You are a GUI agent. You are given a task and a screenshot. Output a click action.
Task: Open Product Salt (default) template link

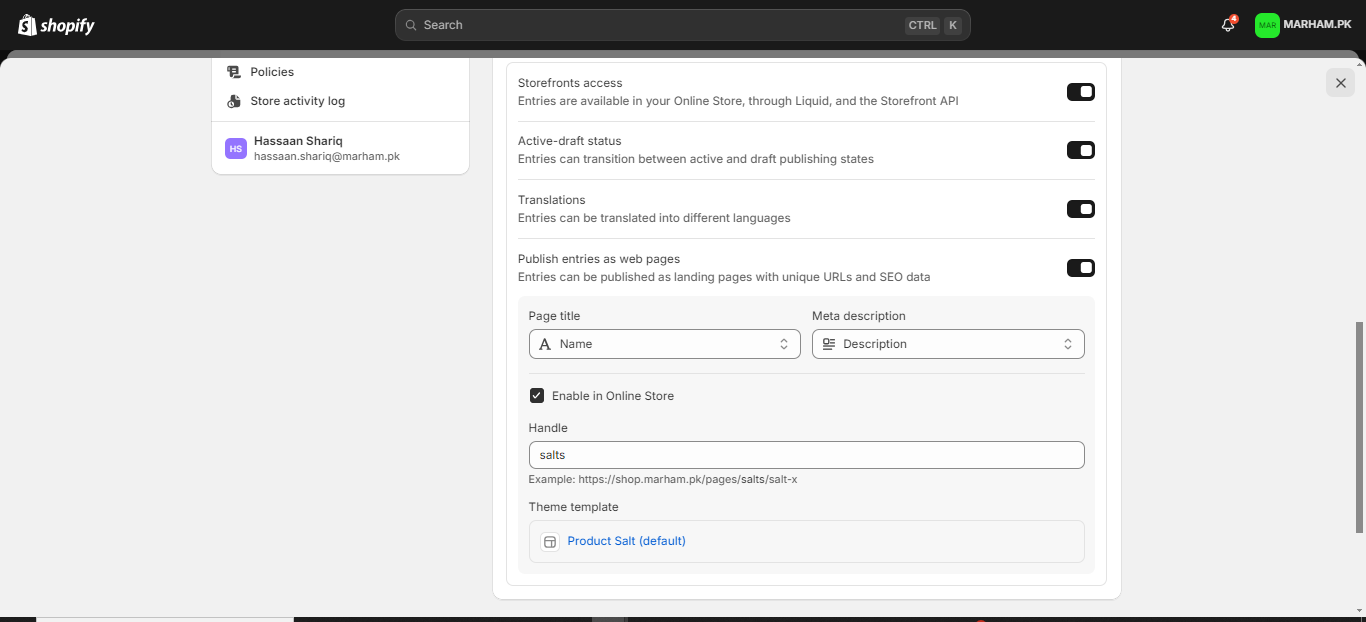(626, 541)
